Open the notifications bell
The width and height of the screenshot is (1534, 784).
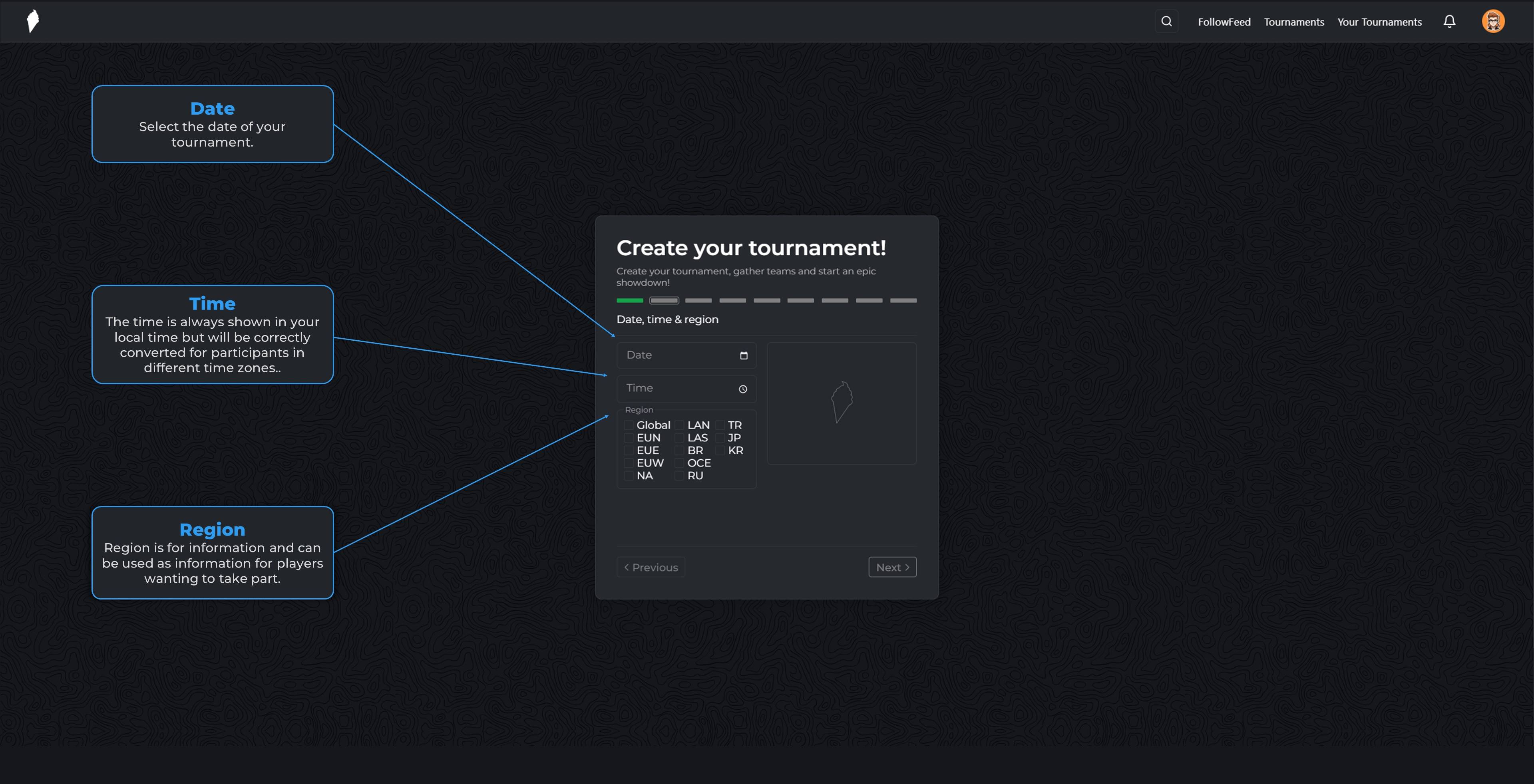1449,22
